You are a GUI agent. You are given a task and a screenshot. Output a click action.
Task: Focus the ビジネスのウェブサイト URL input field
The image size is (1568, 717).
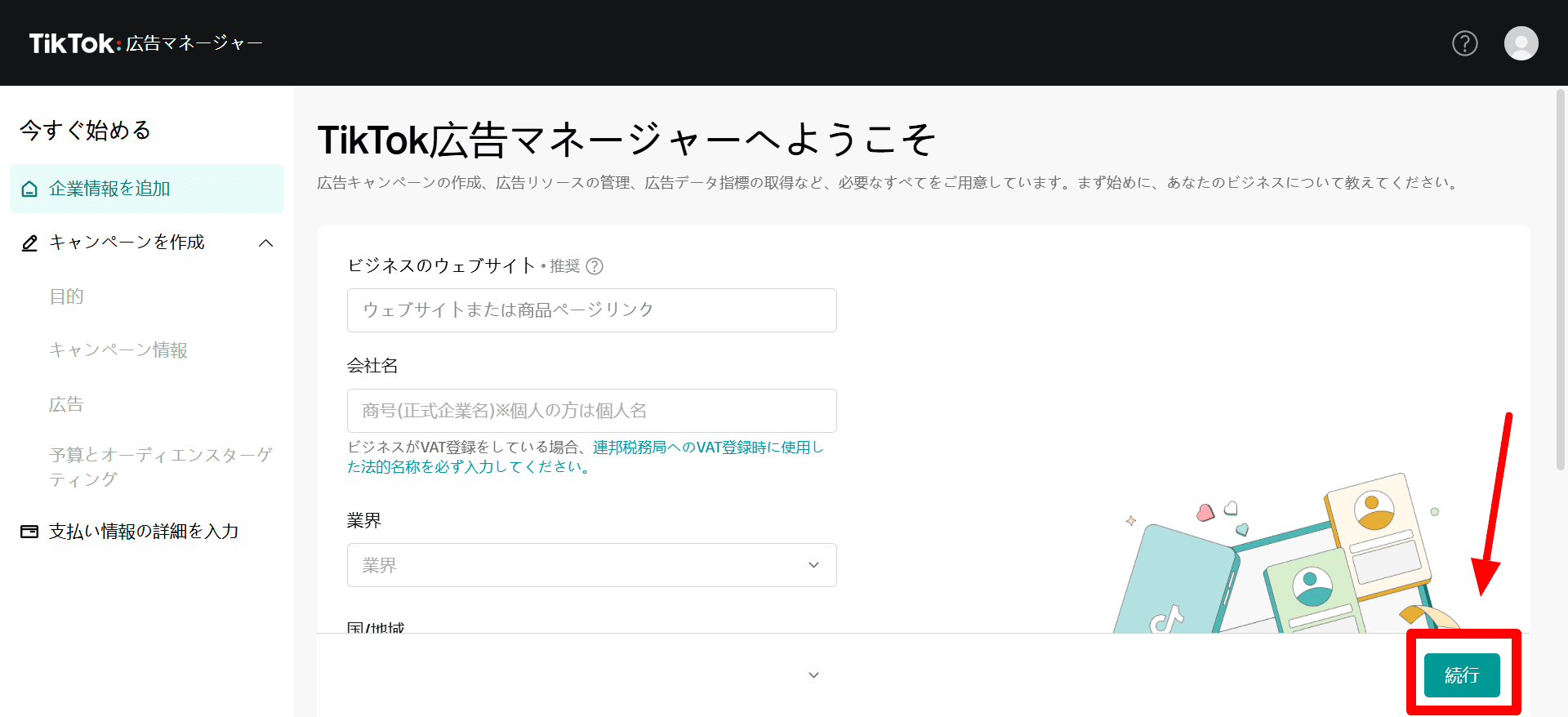tap(592, 310)
